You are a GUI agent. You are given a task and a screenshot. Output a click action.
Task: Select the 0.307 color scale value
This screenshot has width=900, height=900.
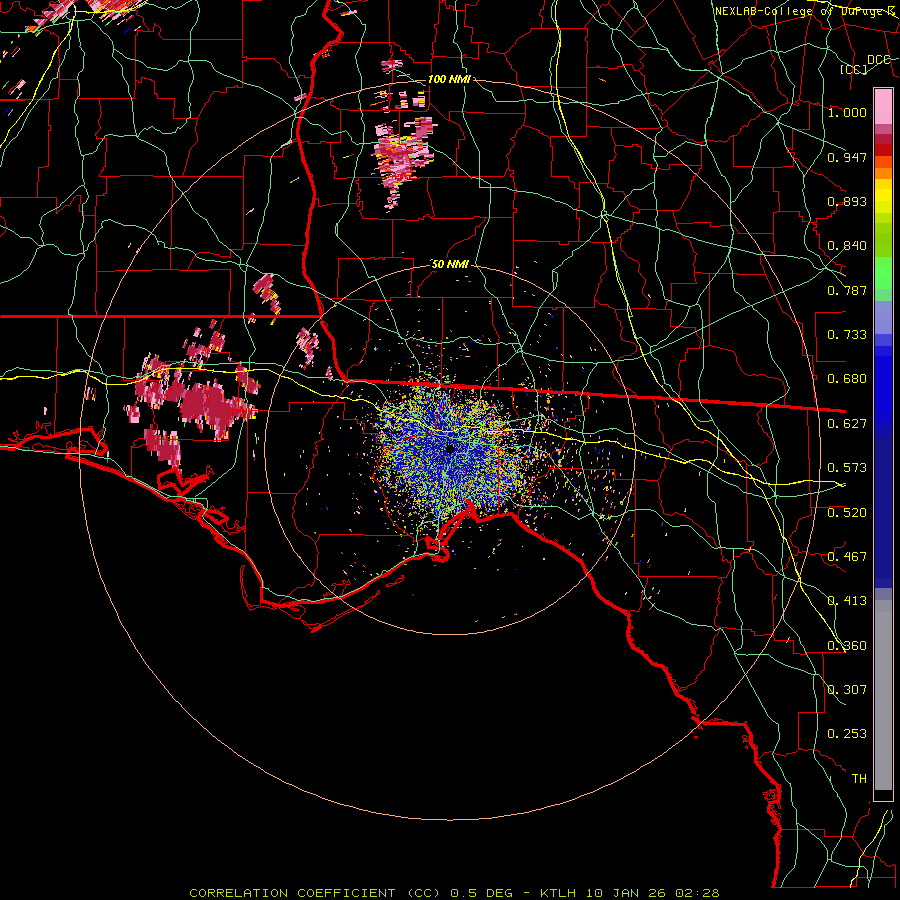tap(847, 690)
